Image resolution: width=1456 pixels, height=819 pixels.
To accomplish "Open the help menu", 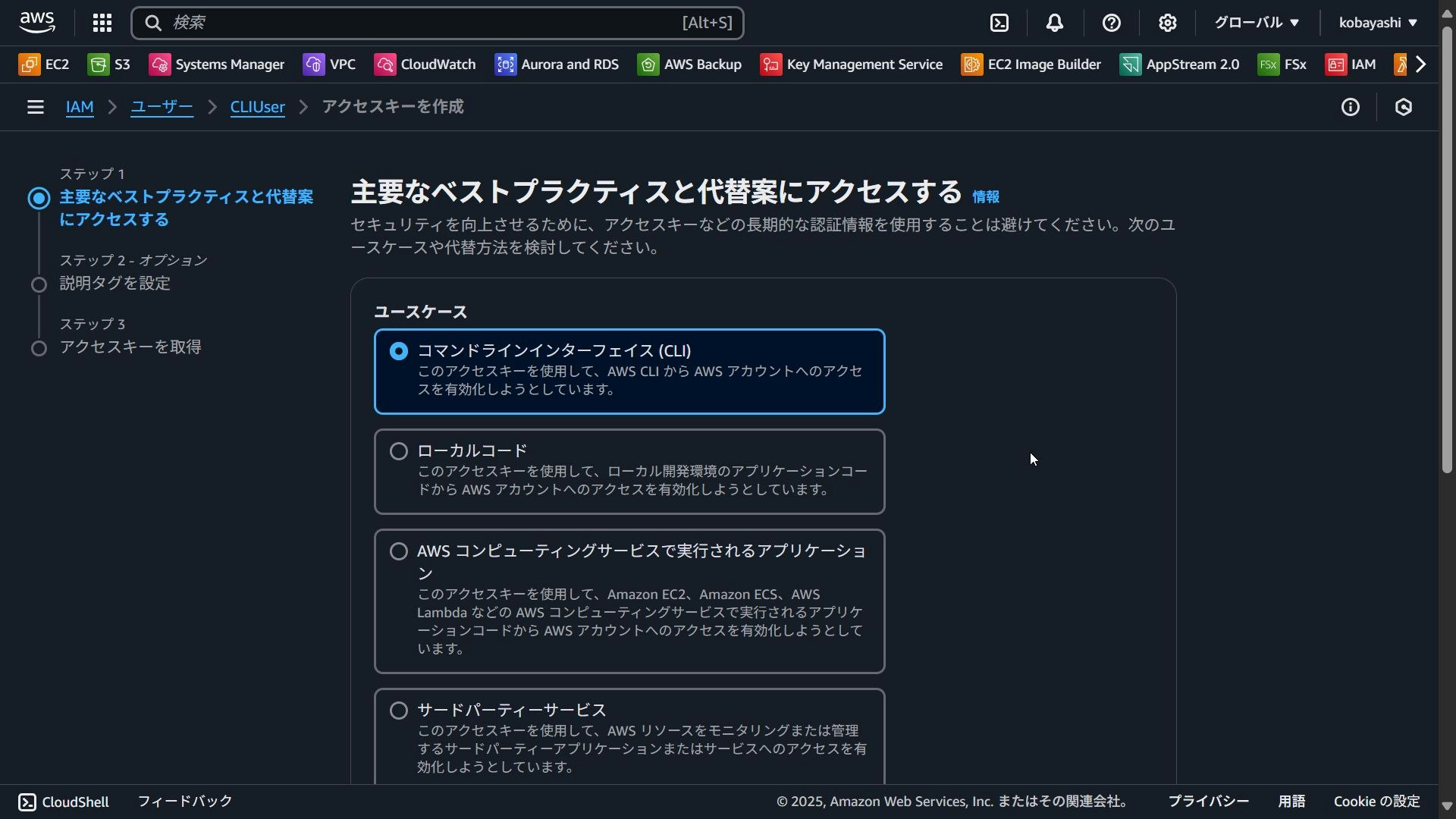I will tap(1111, 23).
